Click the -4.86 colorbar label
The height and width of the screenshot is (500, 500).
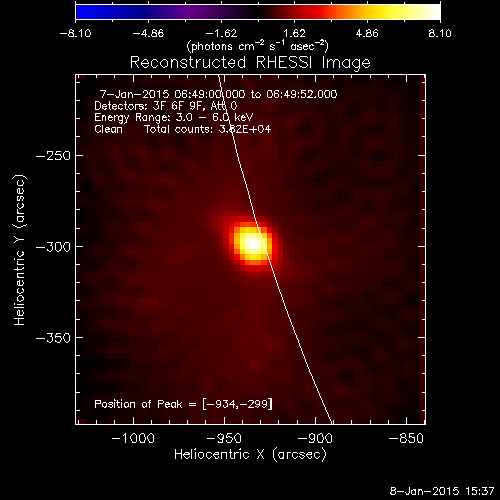point(148,33)
